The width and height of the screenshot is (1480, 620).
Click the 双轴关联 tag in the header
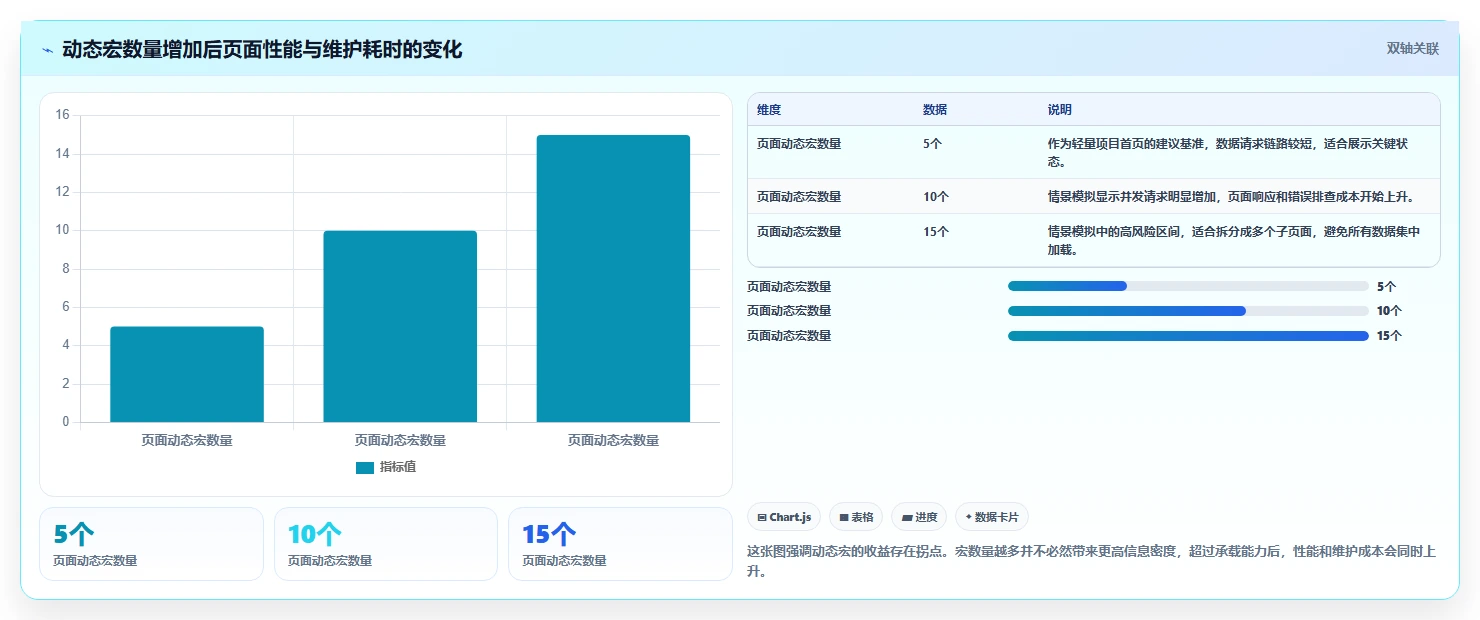1412,49
